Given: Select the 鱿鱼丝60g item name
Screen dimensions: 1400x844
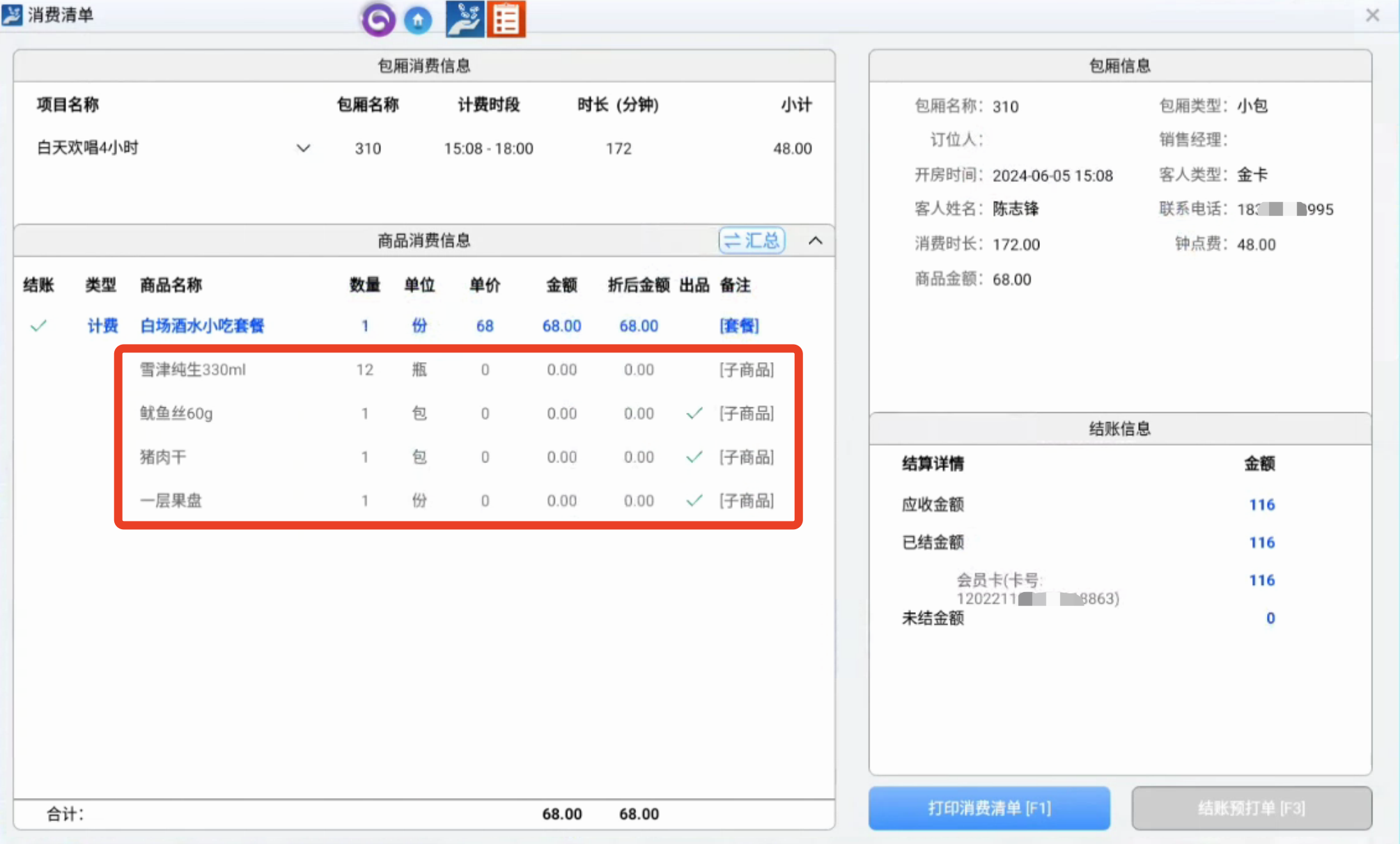Looking at the screenshot, I should 176,414.
